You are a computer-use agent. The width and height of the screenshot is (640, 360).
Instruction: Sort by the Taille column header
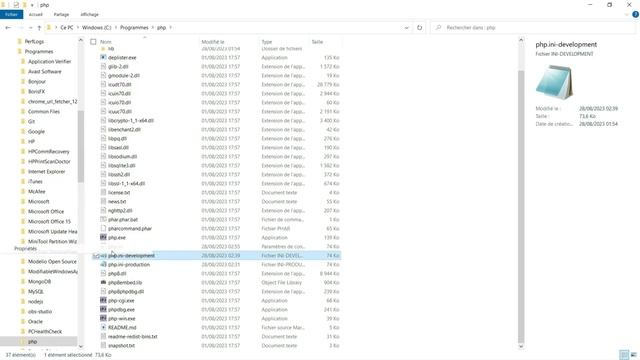tap(318, 42)
